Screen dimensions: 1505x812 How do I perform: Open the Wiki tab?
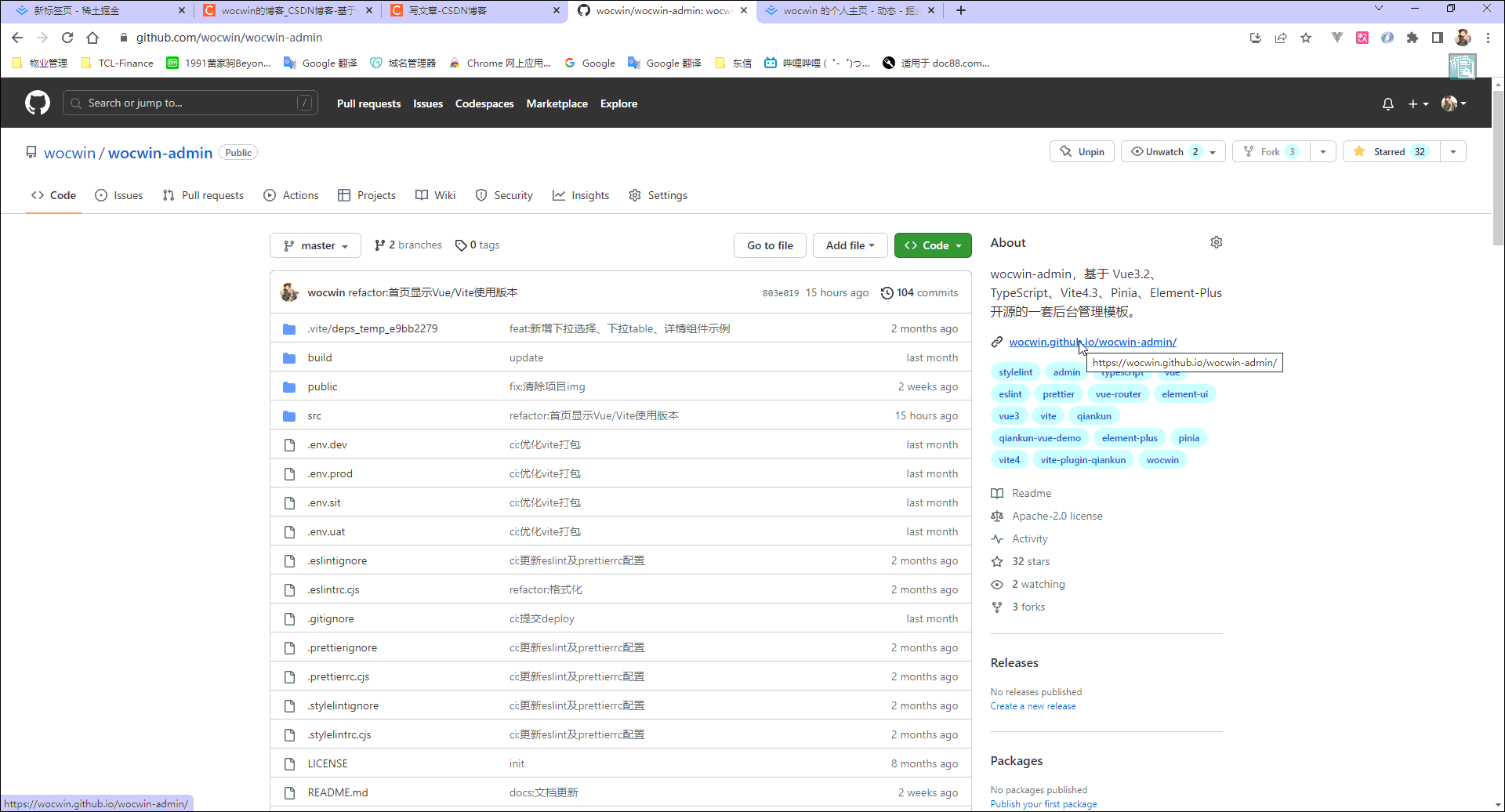tap(436, 195)
